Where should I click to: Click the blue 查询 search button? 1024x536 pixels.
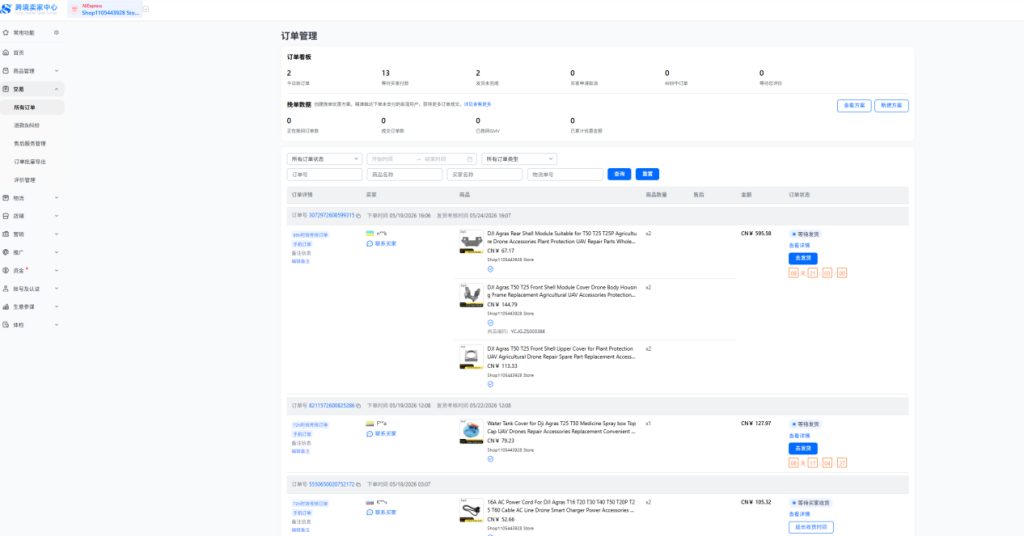point(619,174)
